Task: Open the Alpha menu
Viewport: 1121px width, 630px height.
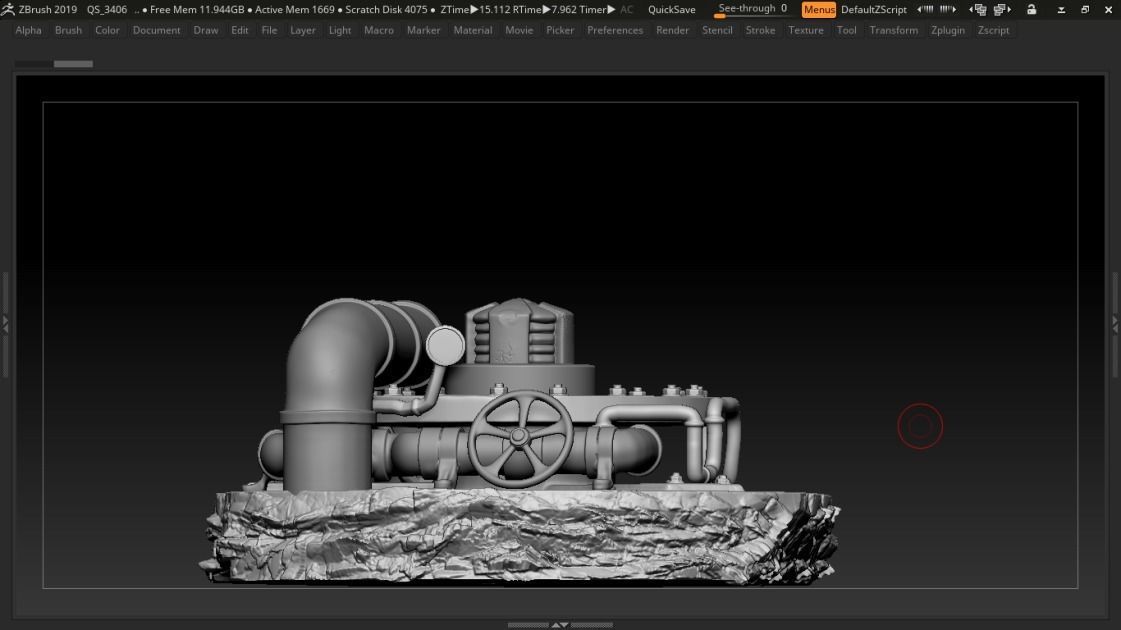Action: 29,30
